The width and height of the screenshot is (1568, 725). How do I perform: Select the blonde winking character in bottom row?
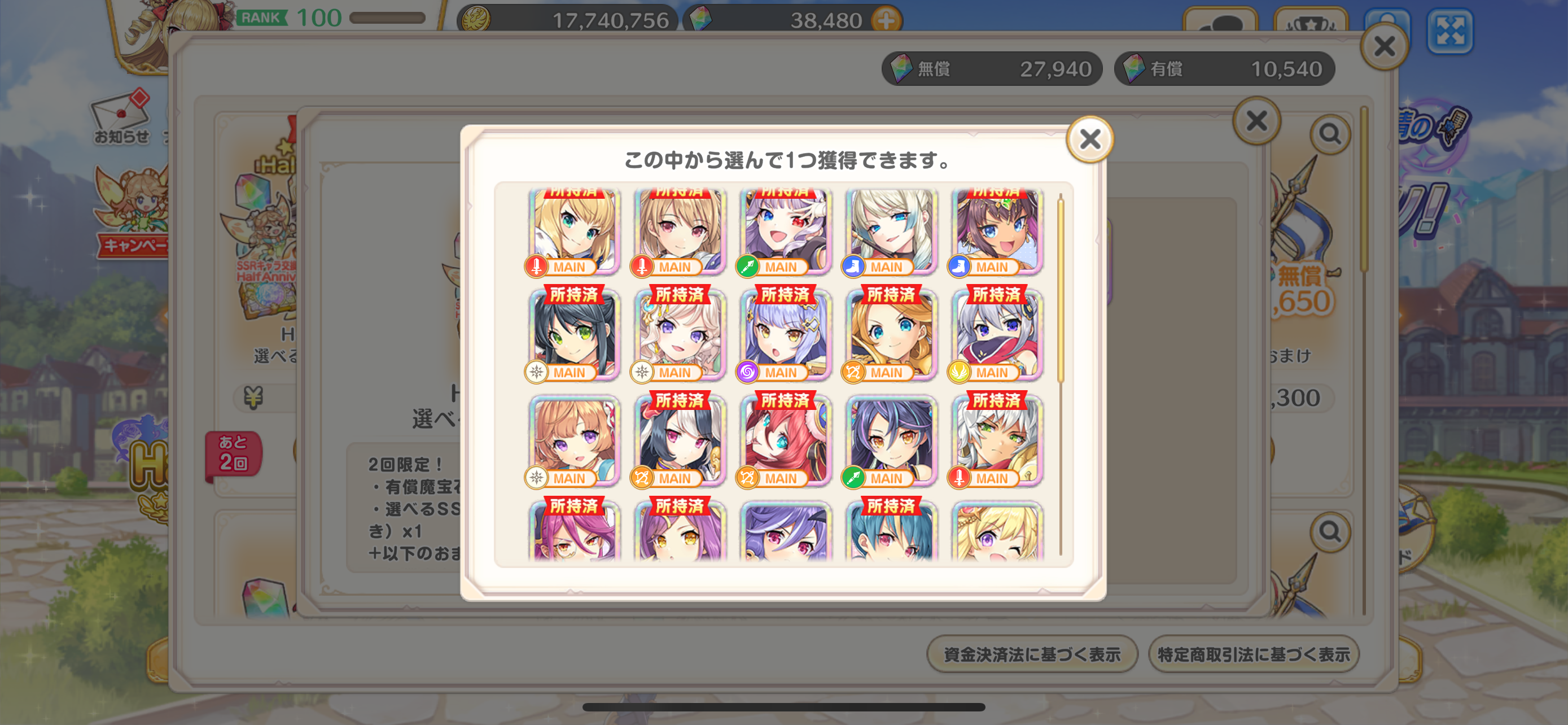point(996,531)
